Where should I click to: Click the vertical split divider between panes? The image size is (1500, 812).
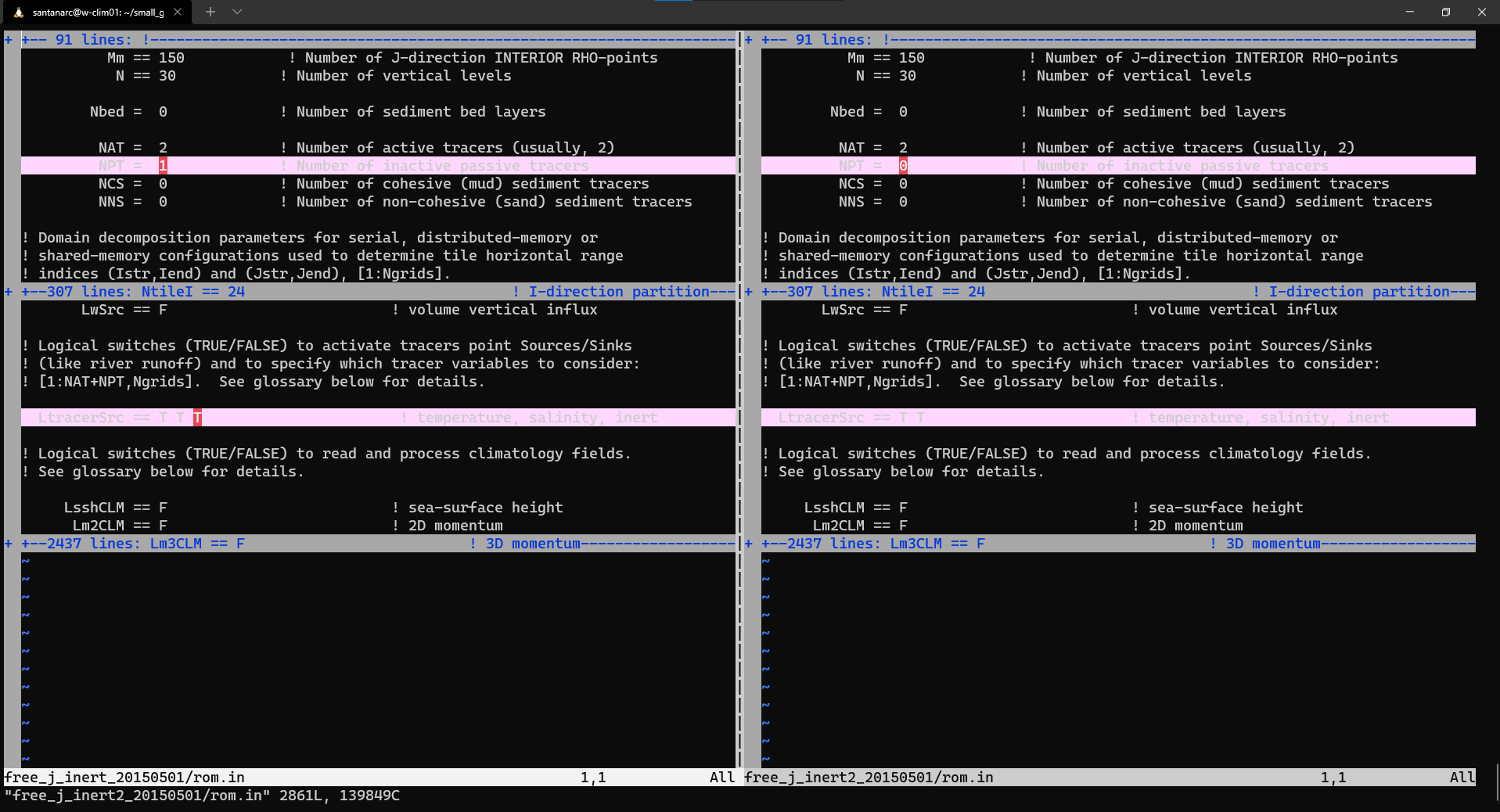pyautogui.click(x=739, y=391)
